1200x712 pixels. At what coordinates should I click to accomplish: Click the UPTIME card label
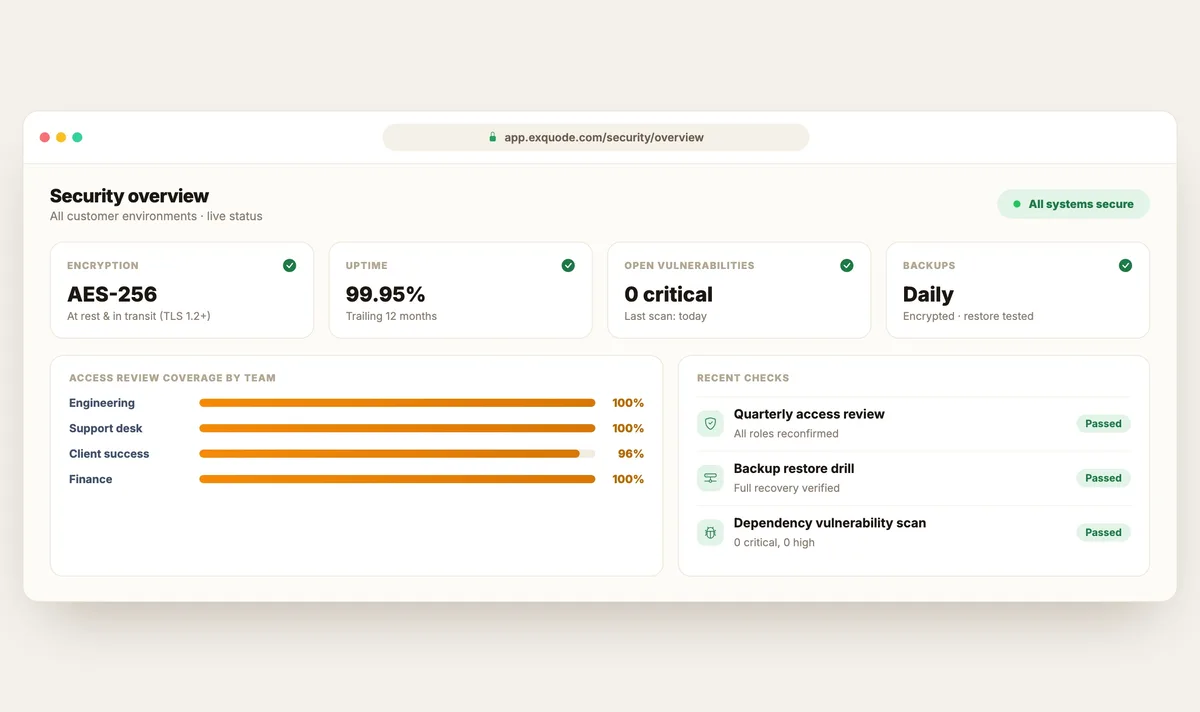pos(366,266)
